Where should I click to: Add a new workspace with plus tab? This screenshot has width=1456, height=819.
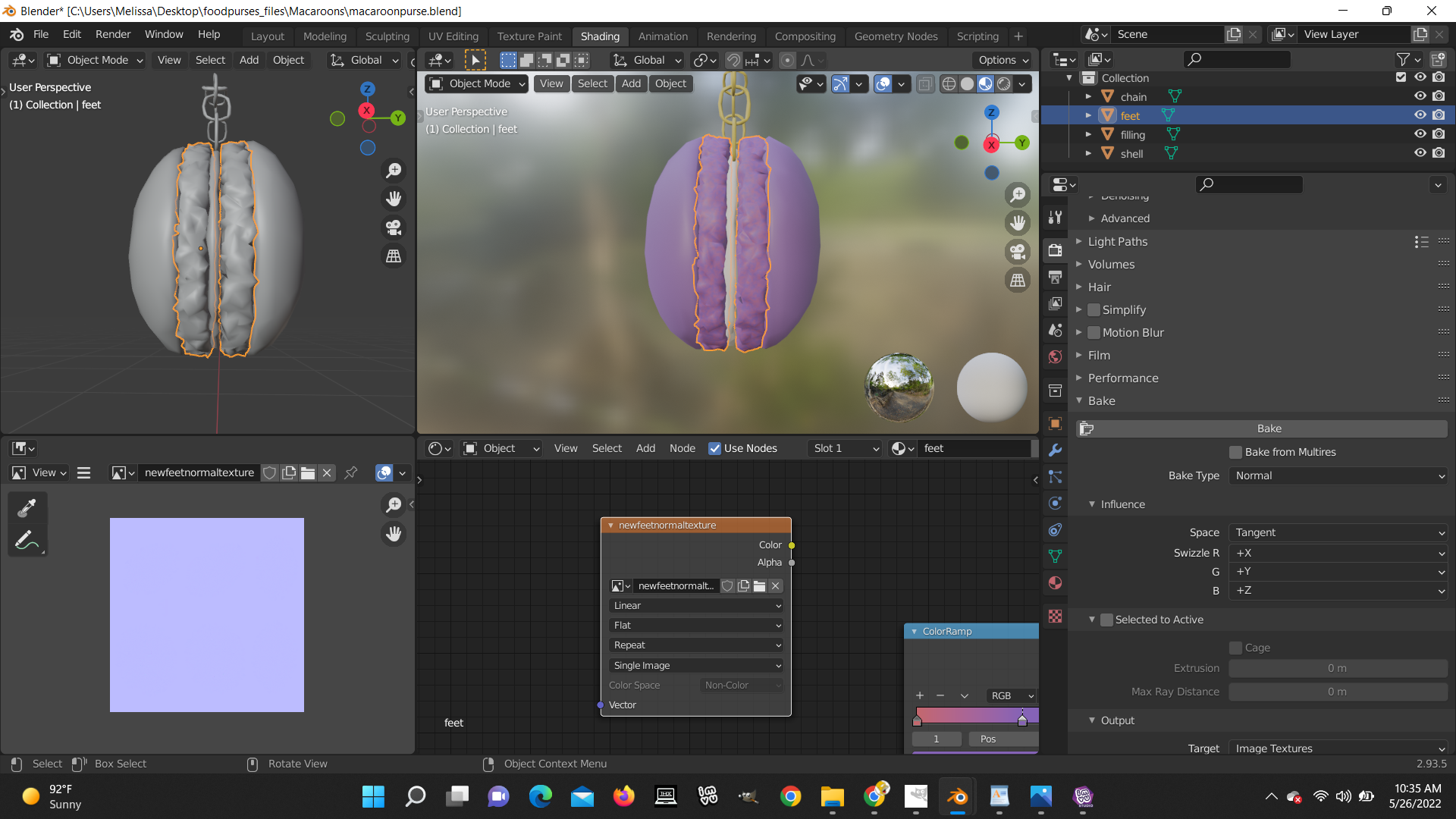(x=1018, y=36)
